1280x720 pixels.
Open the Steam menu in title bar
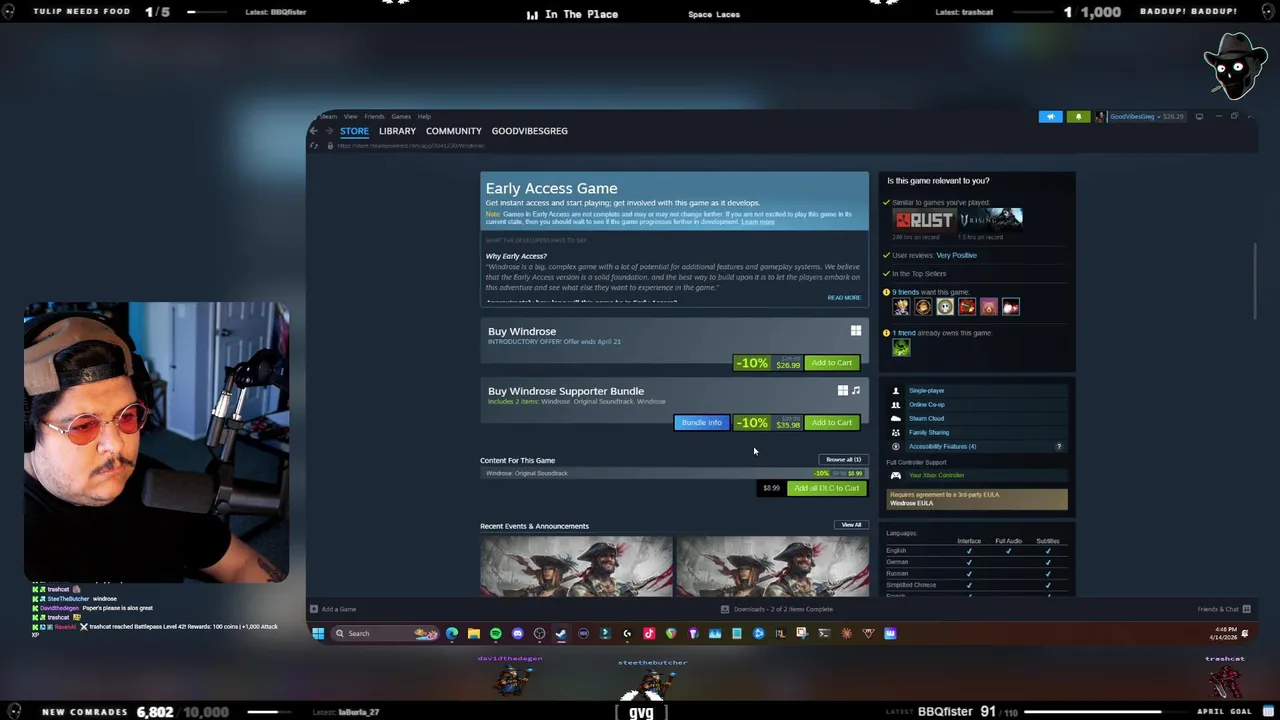click(329, 116)
